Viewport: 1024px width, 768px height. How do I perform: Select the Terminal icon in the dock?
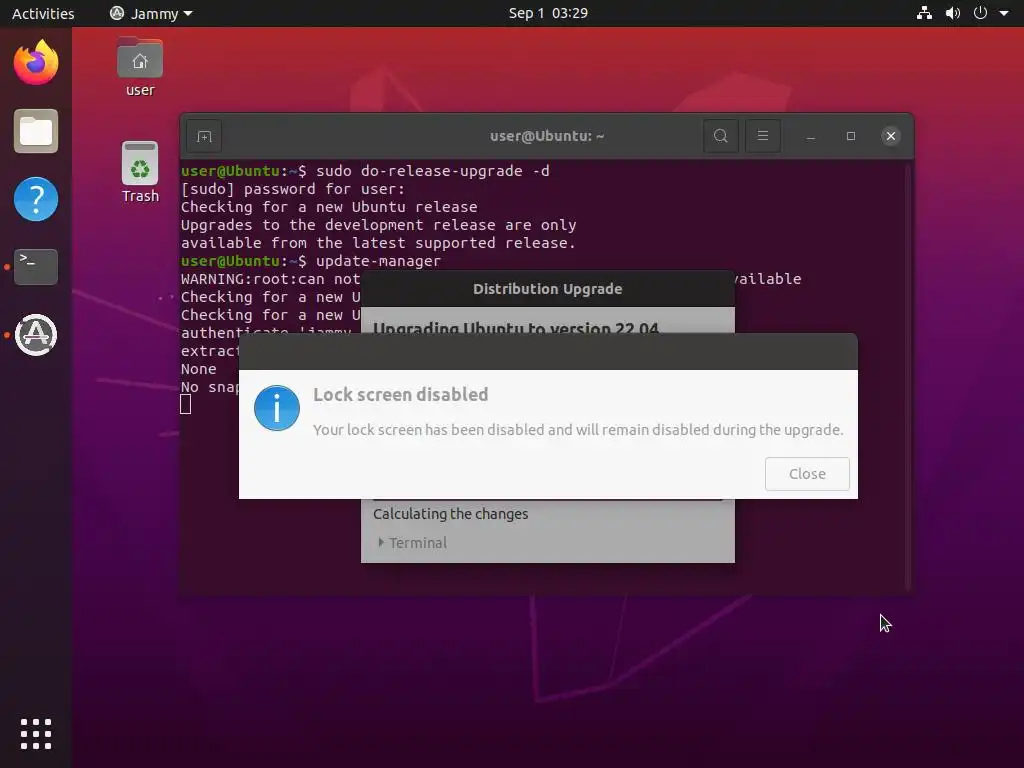[36, 266]
